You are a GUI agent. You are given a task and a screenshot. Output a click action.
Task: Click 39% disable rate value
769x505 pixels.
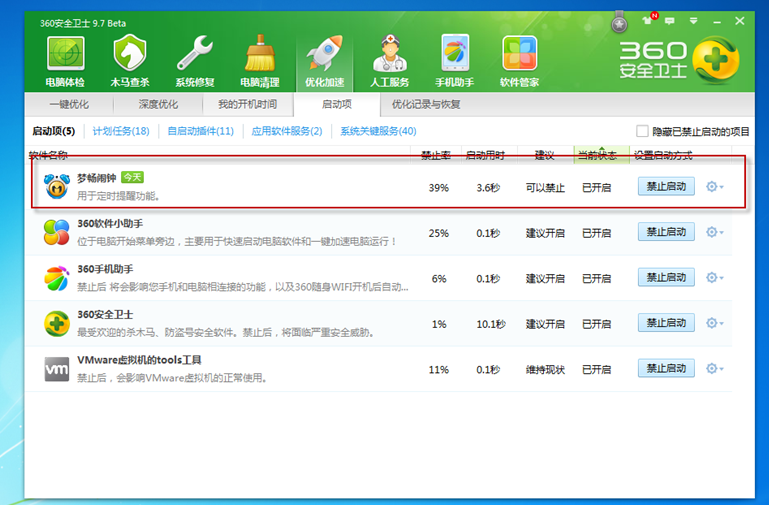pyautogui.click(x=438, y=188)
